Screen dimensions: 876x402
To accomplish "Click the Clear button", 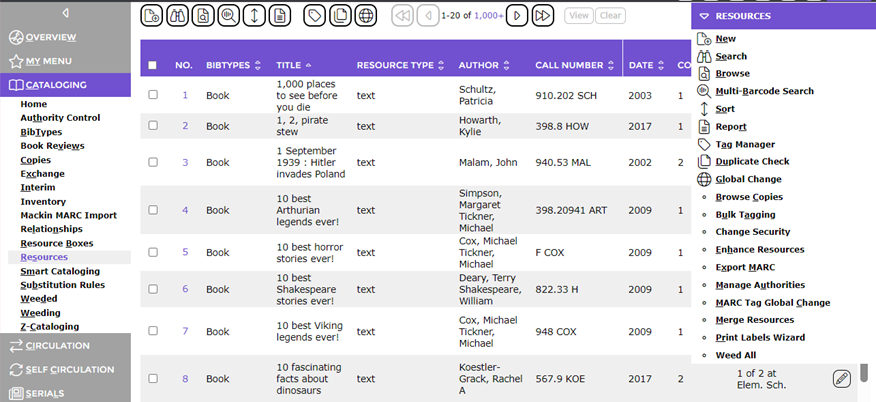I will point(610,16).
